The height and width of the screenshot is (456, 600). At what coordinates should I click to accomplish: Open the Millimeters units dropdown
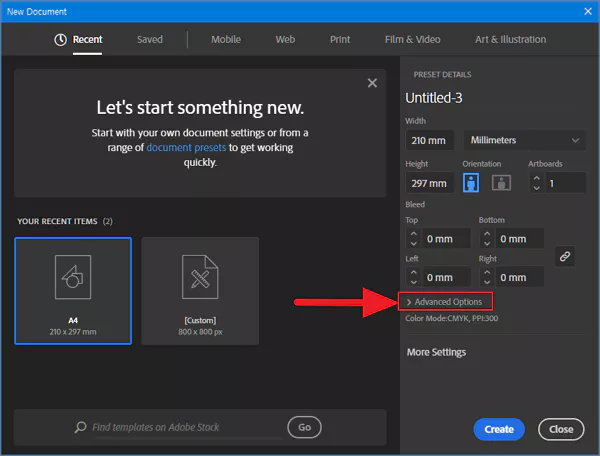524,140
